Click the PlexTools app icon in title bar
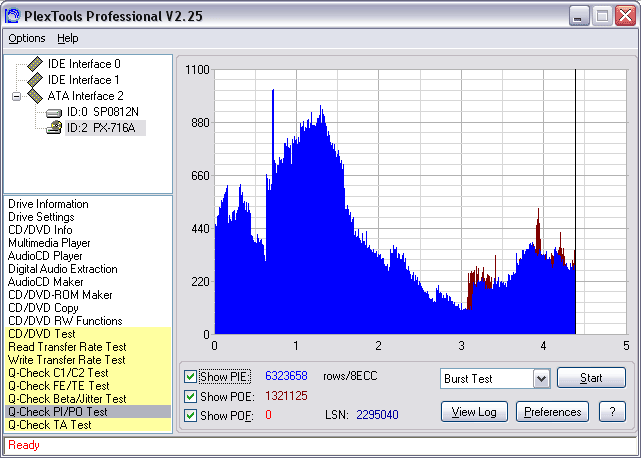Viewport: 641px width, 458px height. coord(12,16)
